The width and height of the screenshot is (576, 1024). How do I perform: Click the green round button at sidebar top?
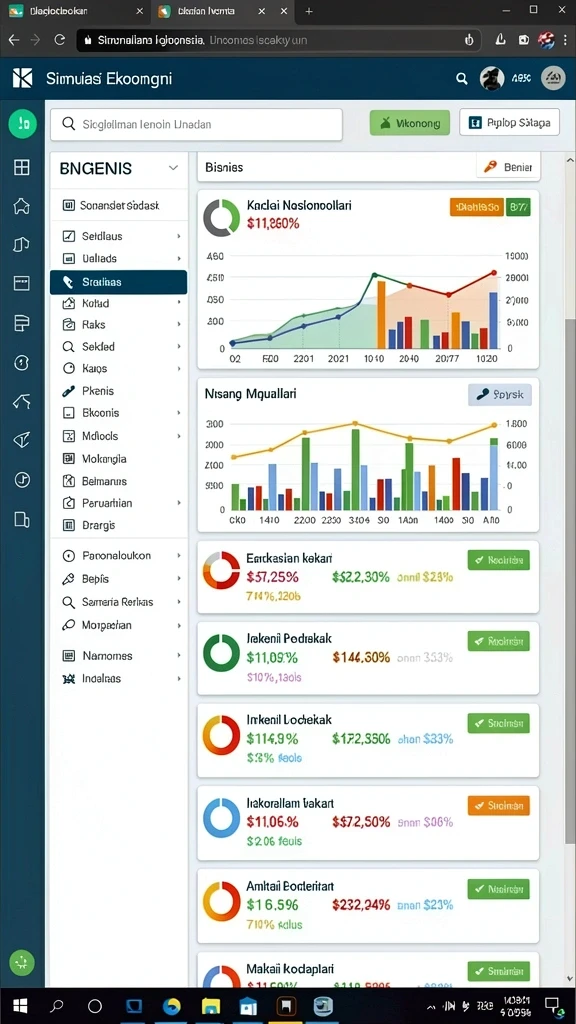click(x=22, y=123)
